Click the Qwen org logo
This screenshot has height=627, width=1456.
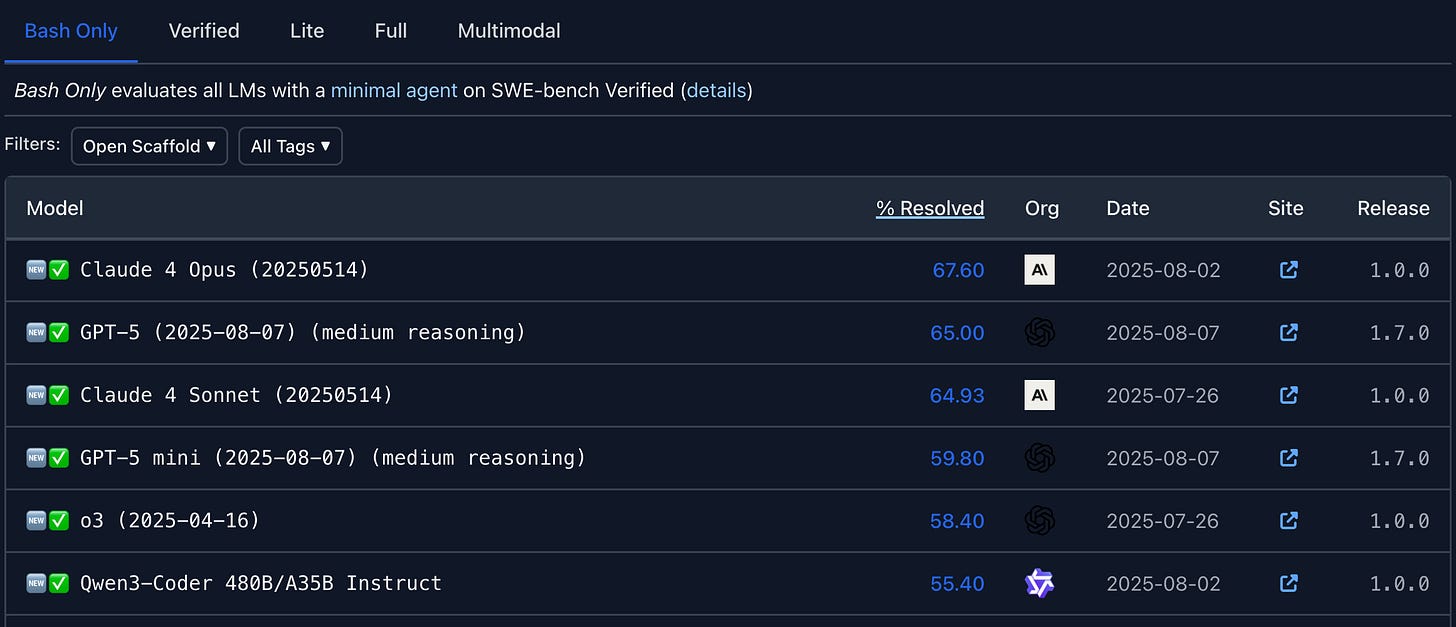(x=1040, y=583)
